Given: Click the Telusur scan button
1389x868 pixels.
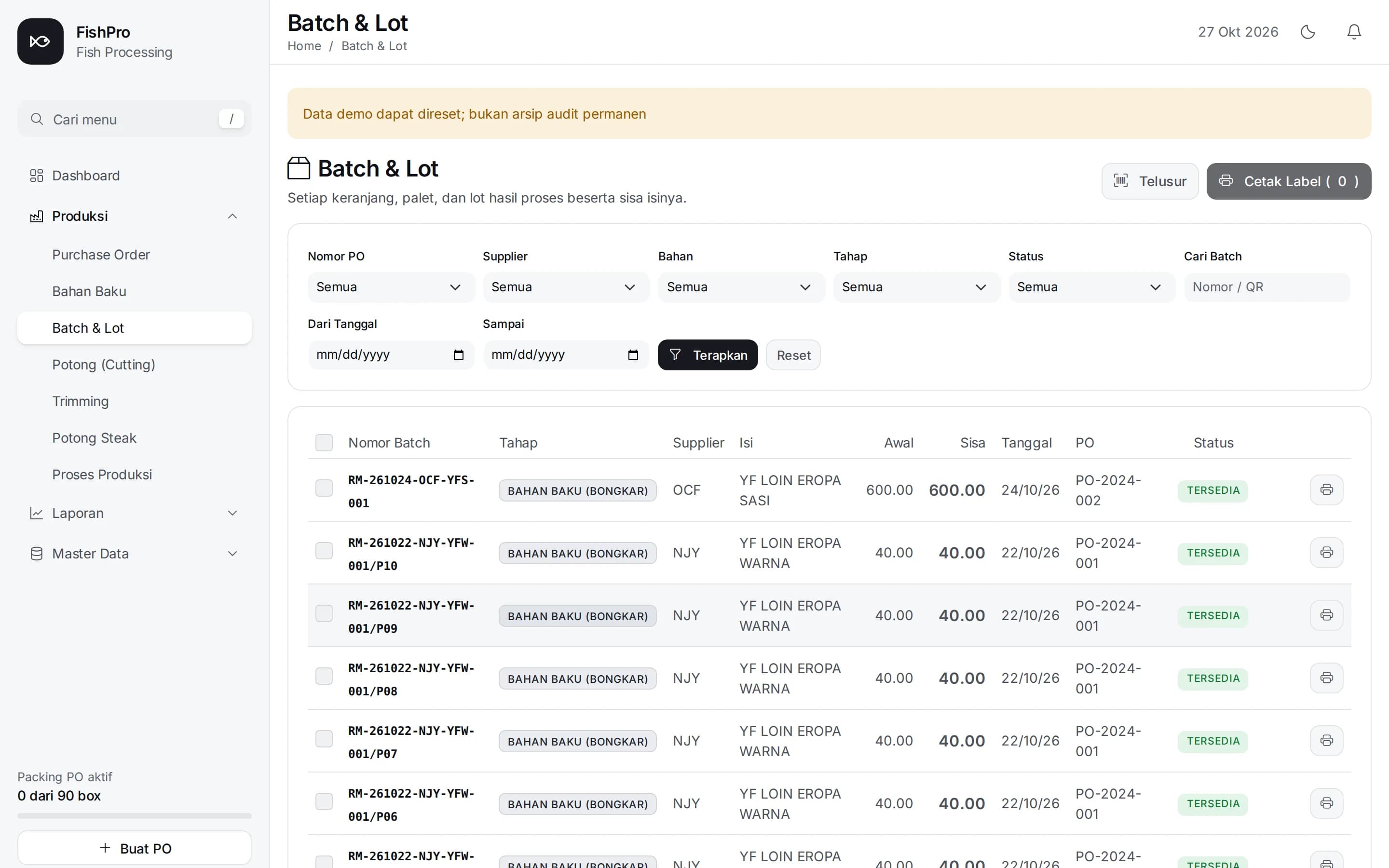Looking at the screenshot, I should (1150, 181).
